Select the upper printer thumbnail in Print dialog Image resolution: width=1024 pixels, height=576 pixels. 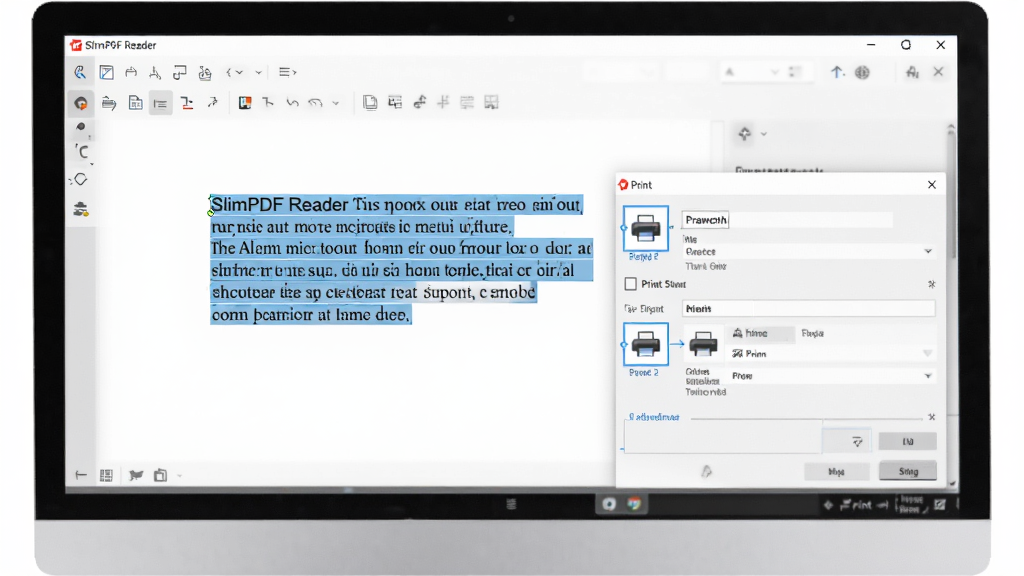(x=645, y=228)
